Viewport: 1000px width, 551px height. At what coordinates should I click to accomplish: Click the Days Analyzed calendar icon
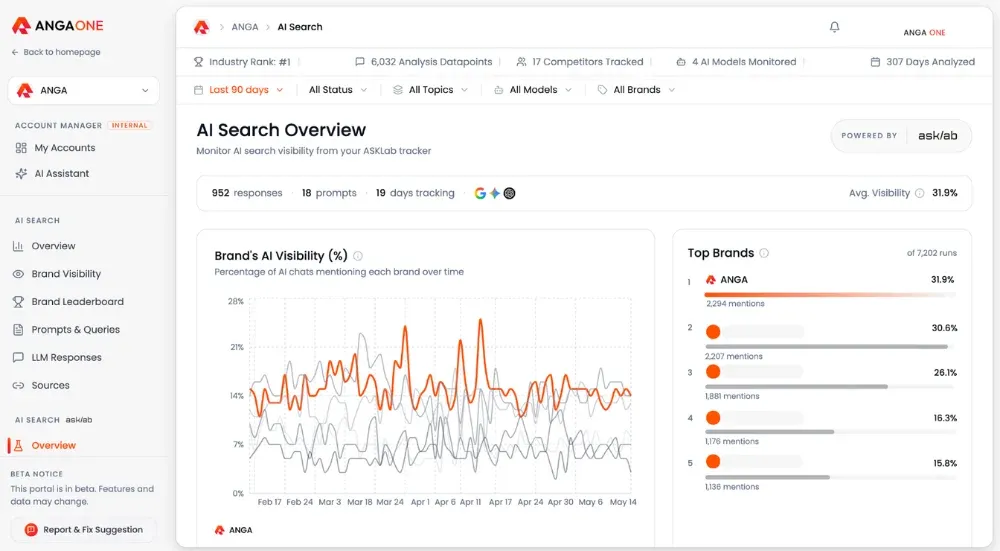pos(875,62)
